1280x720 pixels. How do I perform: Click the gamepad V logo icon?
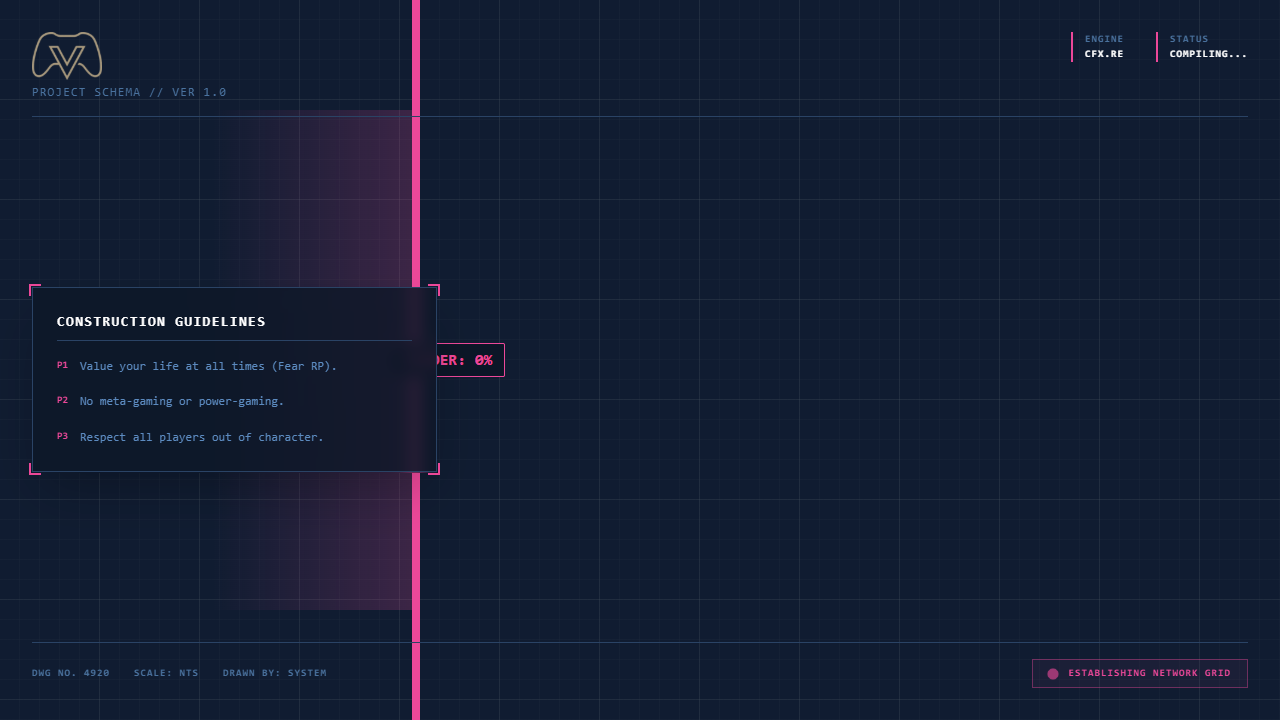67,55
